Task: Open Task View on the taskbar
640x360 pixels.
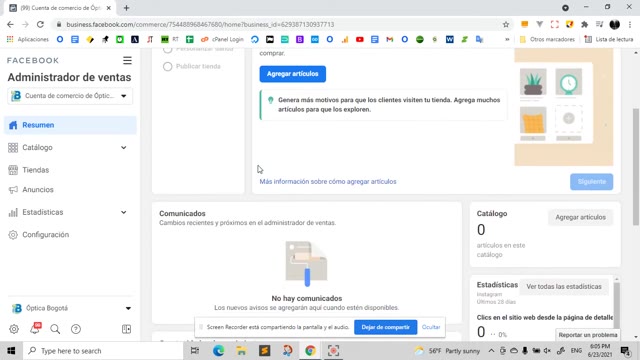Action: [x=195, y=351]
